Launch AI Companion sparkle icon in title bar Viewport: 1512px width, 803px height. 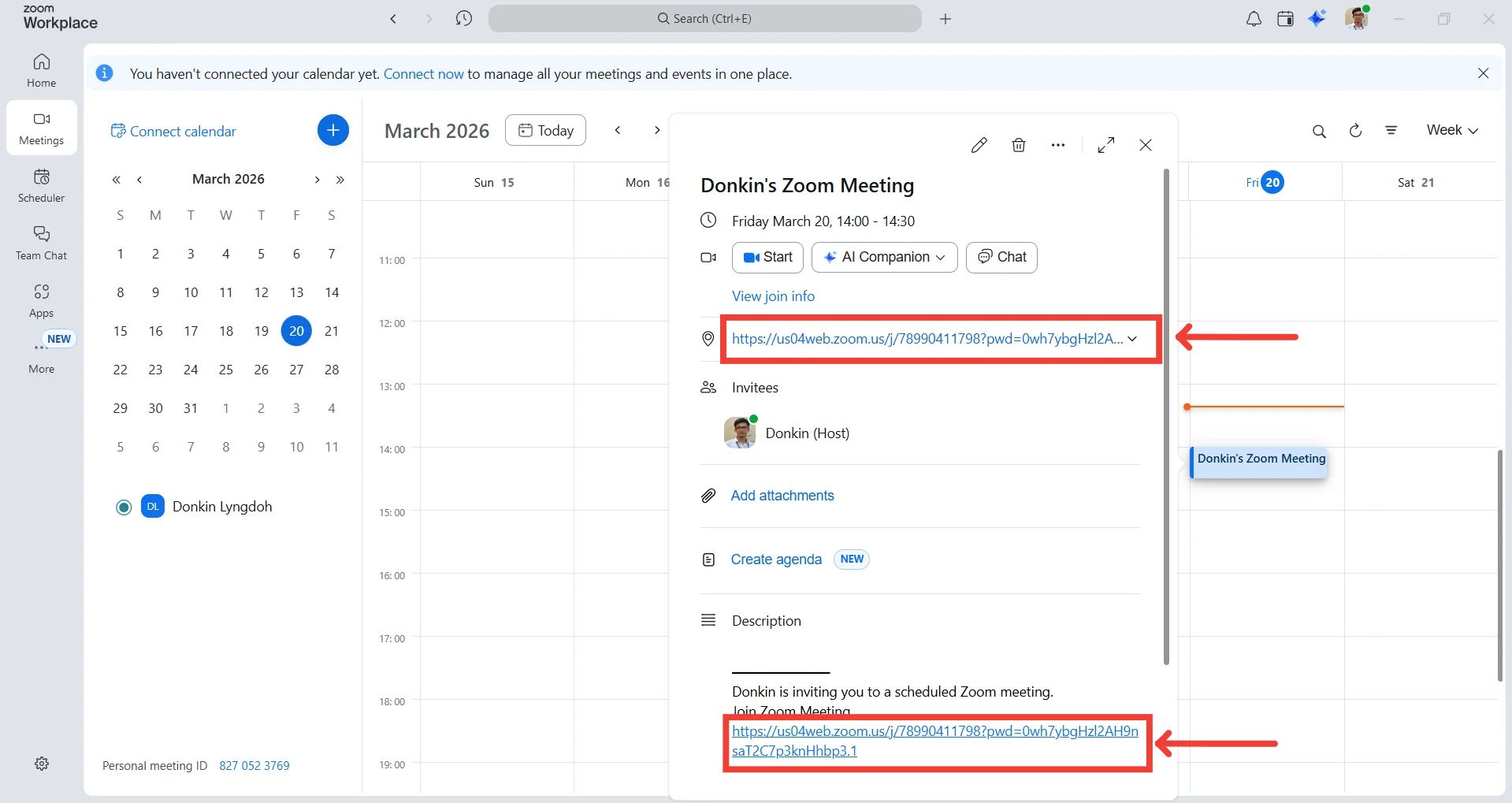[1317, 18]
